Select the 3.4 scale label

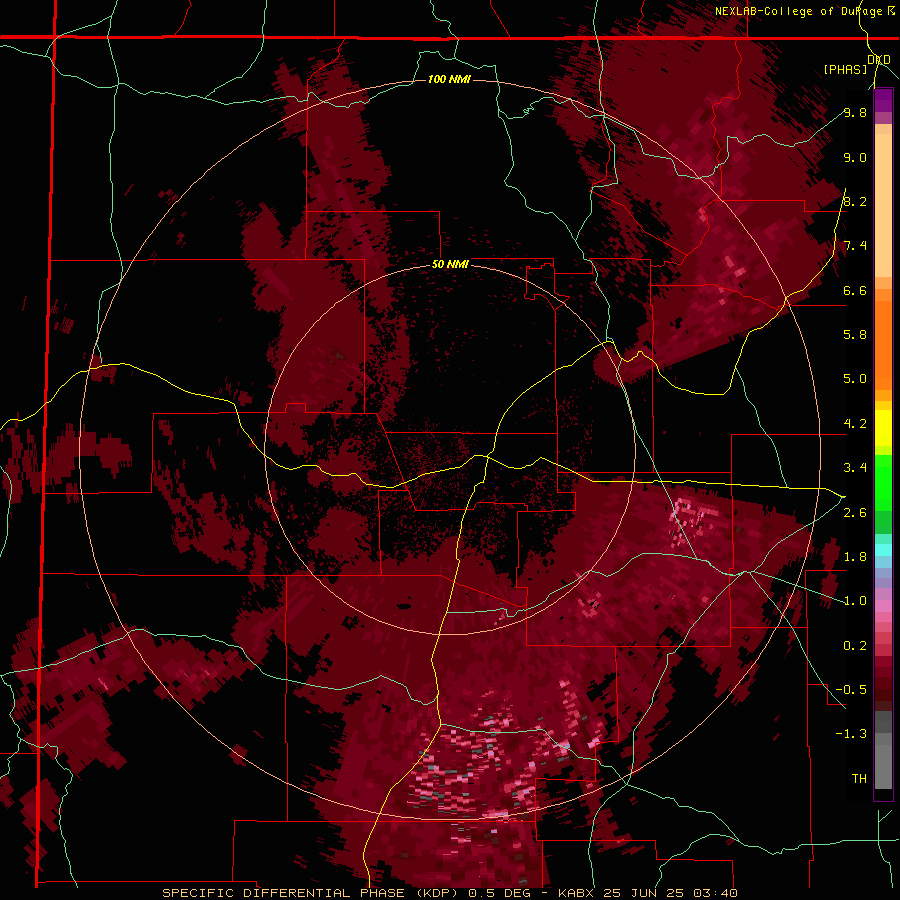[855, 468]
